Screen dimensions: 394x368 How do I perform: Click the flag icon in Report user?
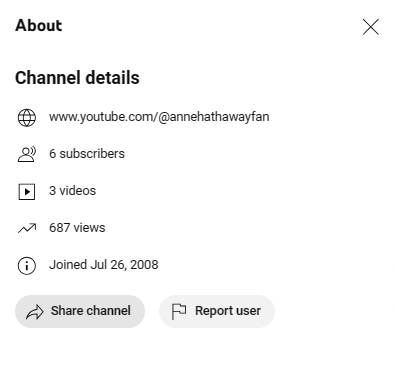point(179,311)
